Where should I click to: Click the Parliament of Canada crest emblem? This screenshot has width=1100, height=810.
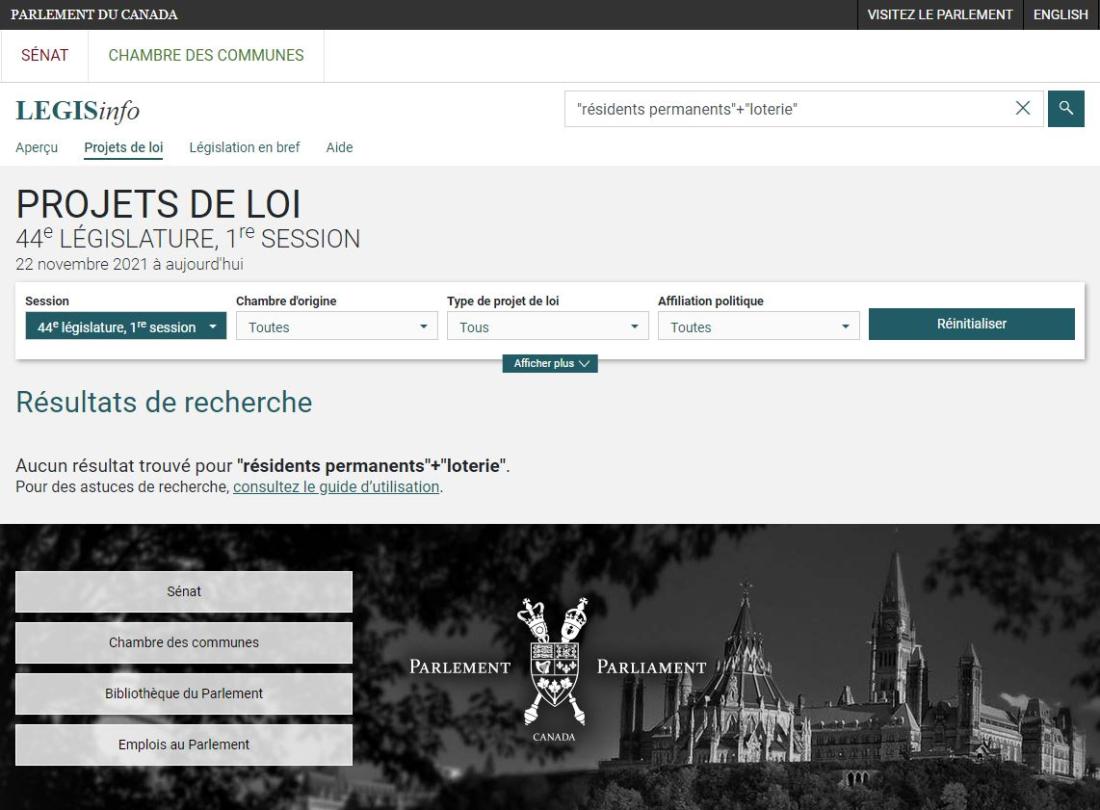[x=554, y=662]
